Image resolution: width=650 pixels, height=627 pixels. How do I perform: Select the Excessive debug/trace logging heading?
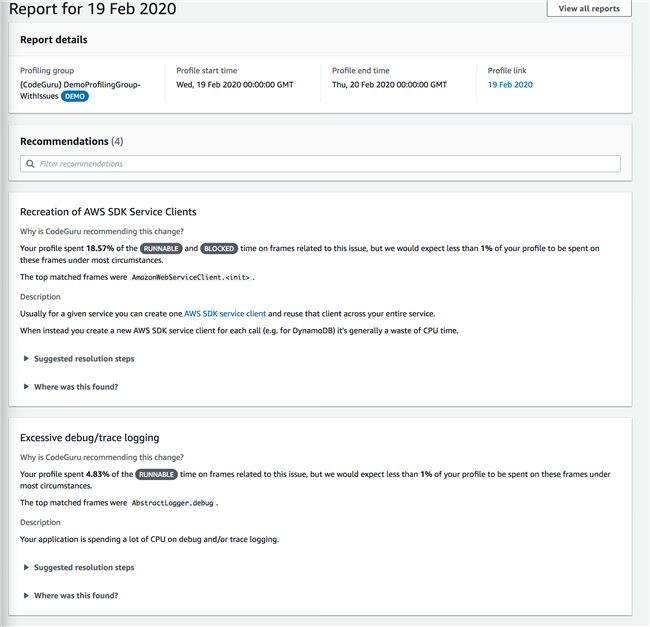coord(90,438)
